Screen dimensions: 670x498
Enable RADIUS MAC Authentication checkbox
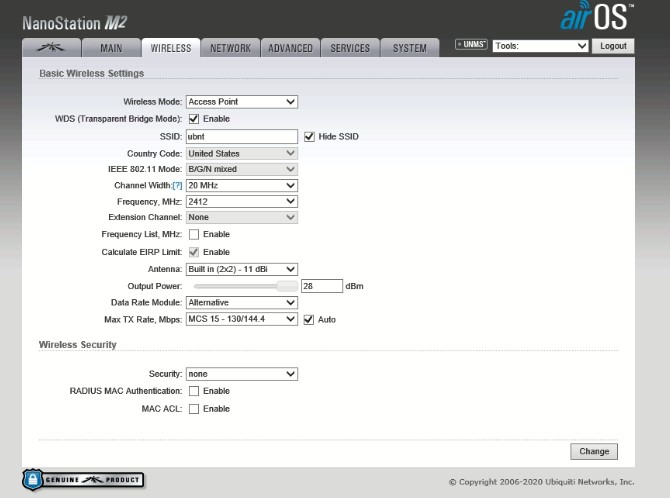click(x=194, y=391)
